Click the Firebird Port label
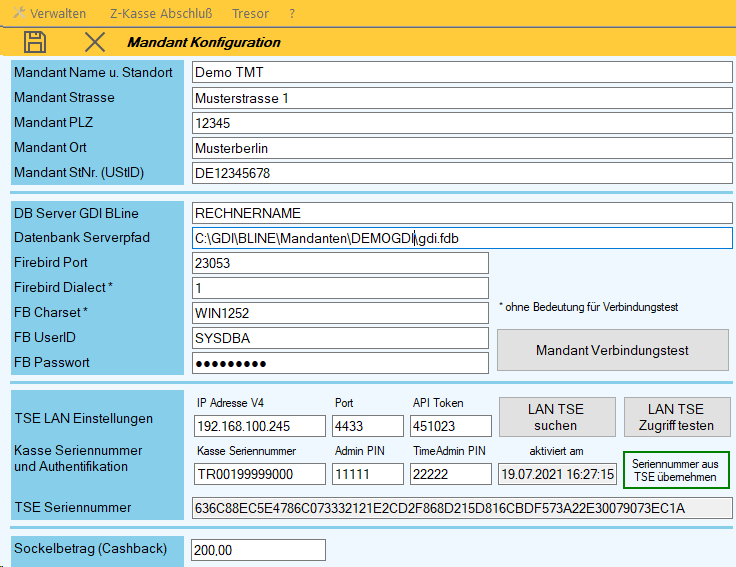The width and height of the screenshot is (736, 567). [x=51, y=262]
